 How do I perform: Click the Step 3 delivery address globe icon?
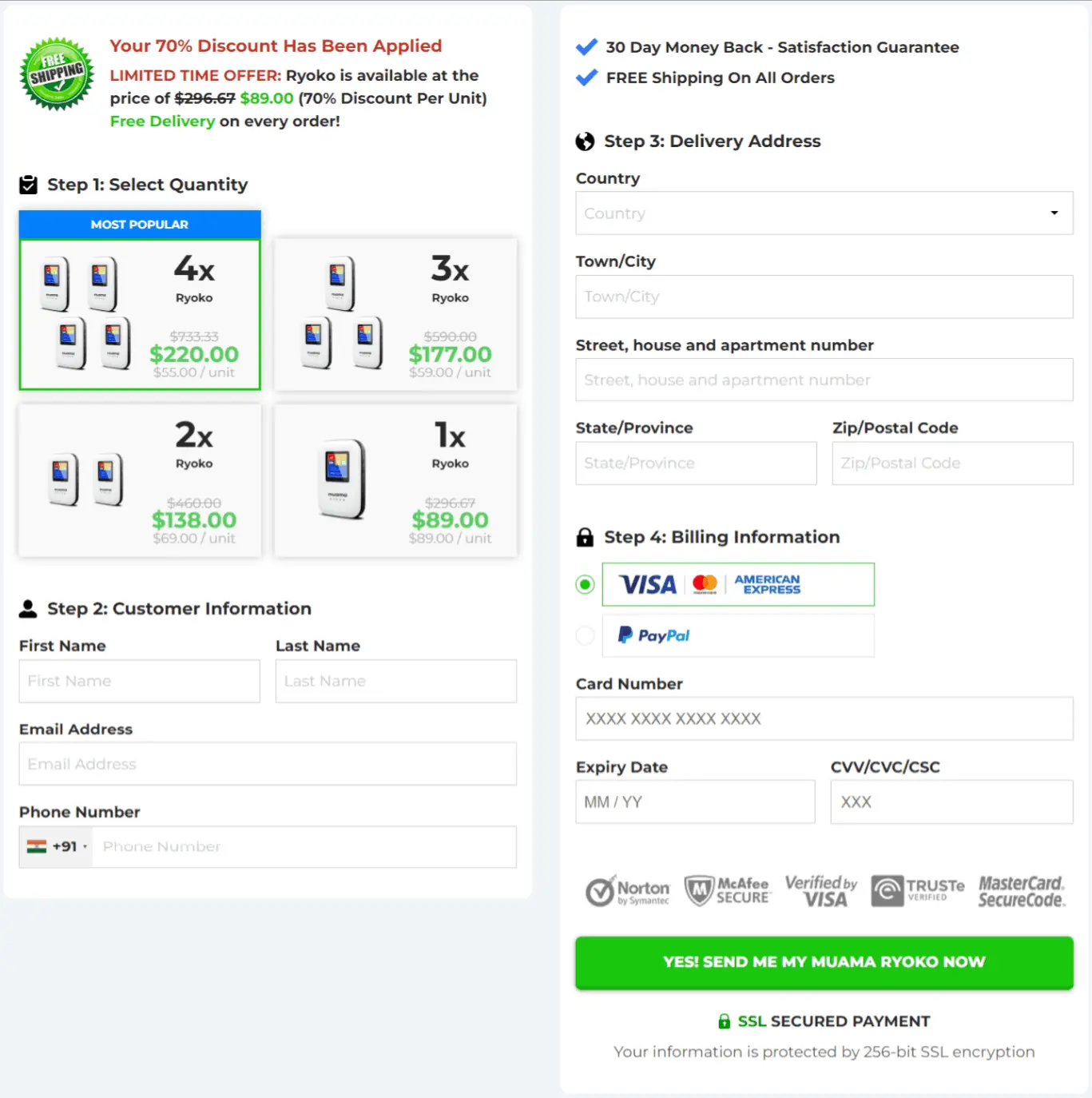(x=586, y=141)
